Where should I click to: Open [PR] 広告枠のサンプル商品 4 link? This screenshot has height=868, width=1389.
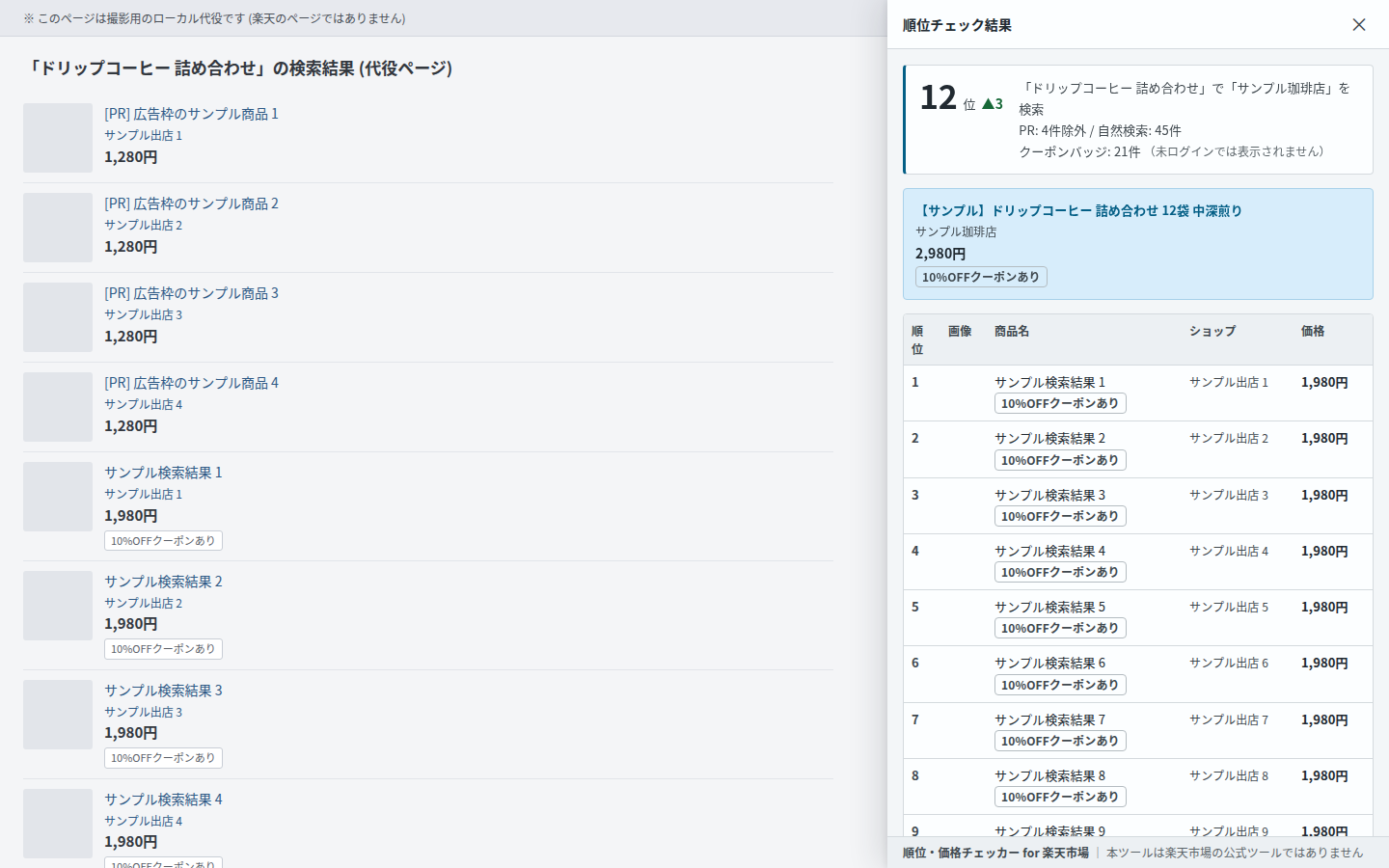point(191,383)
